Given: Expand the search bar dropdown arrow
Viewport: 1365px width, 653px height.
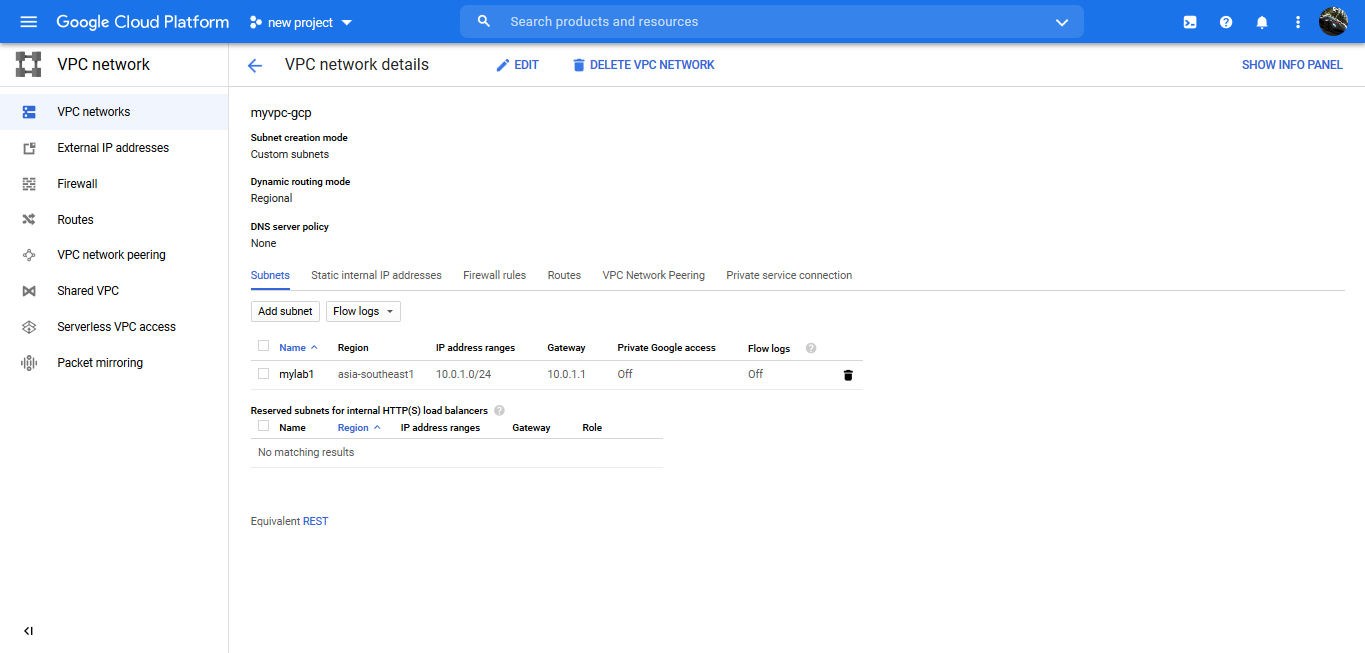Looking at the screenshot, I should tap(1062, 22).
